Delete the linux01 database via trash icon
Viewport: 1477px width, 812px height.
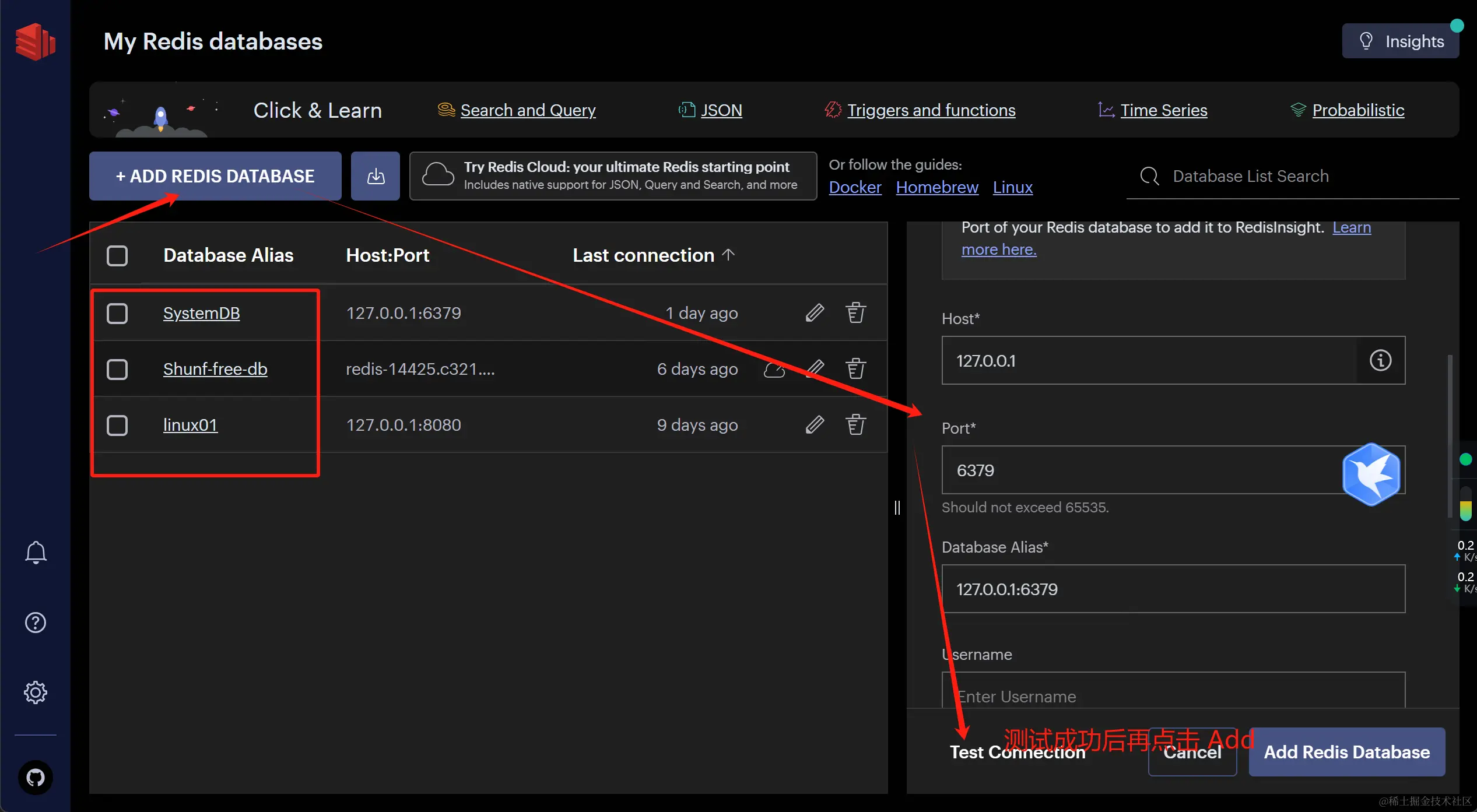855,425
